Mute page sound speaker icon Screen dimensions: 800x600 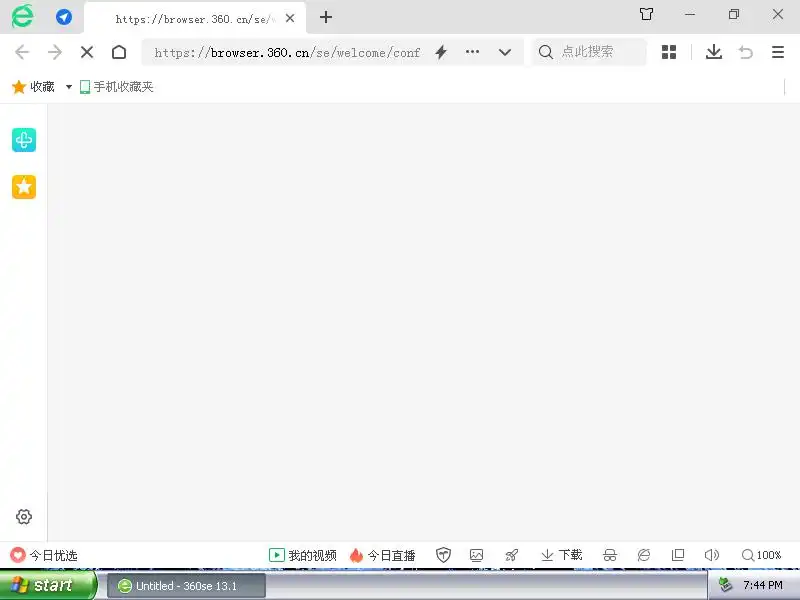point(712,555)
